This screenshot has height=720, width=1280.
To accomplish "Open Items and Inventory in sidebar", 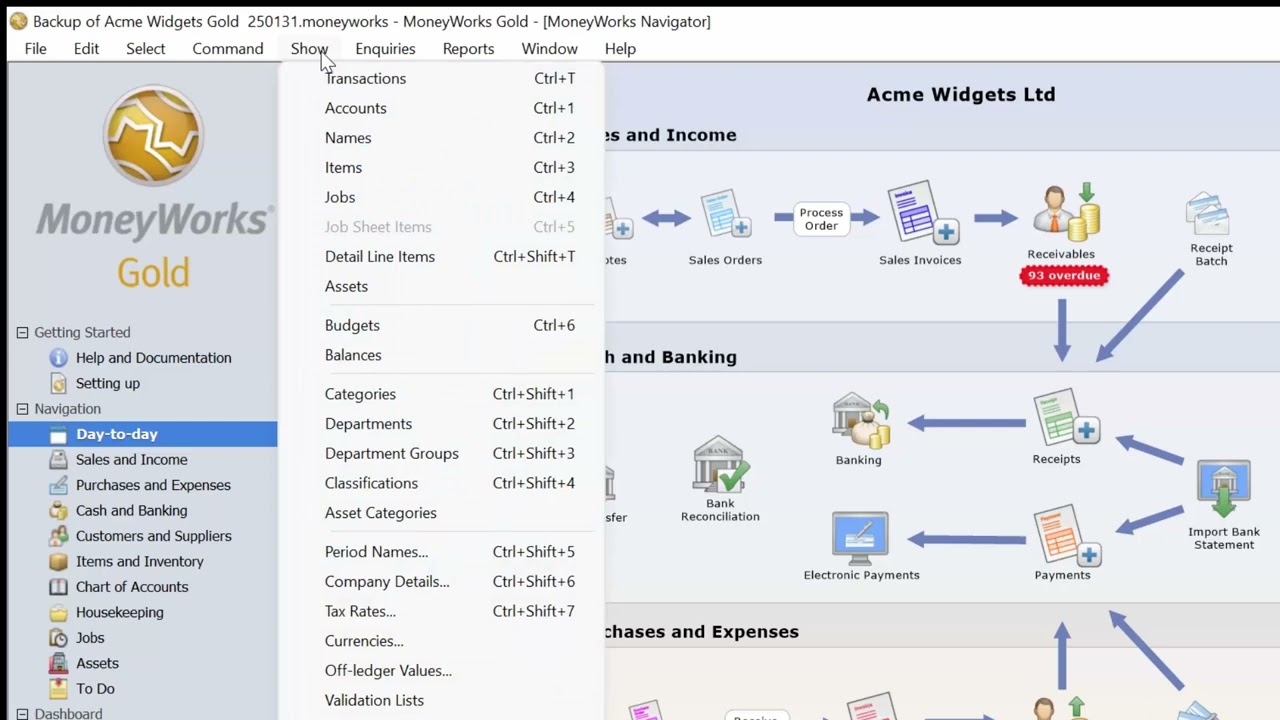I will pos(140,562).
